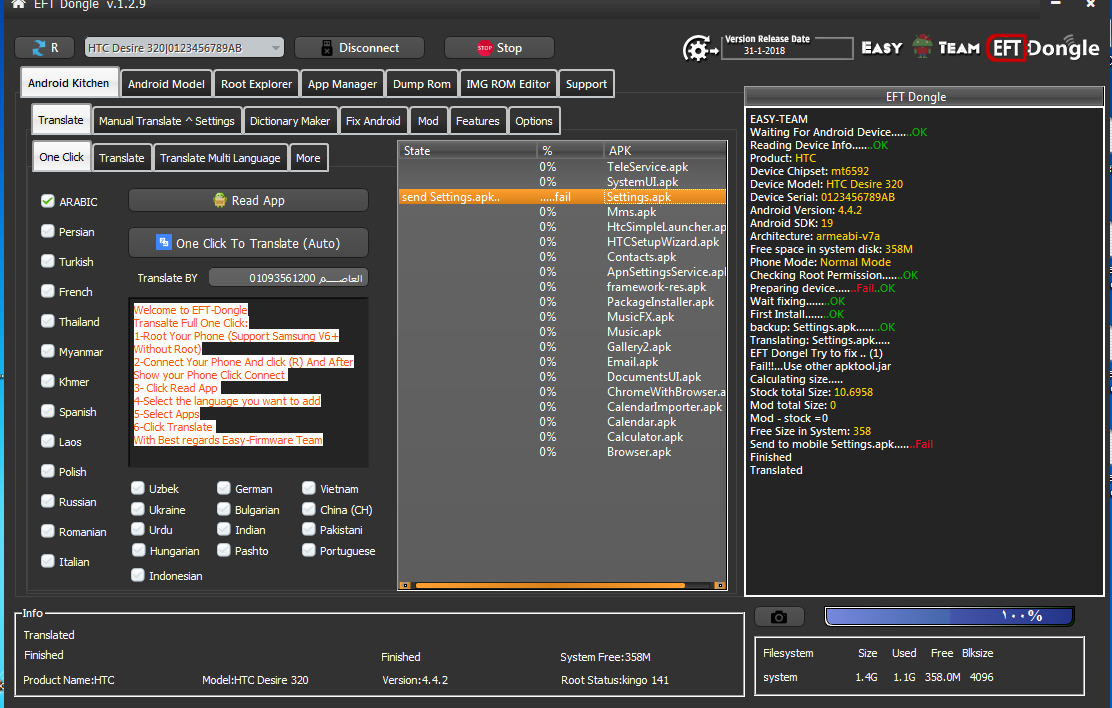Select the Settings.apk row
1112x708 pixels.
click(562, 197)
